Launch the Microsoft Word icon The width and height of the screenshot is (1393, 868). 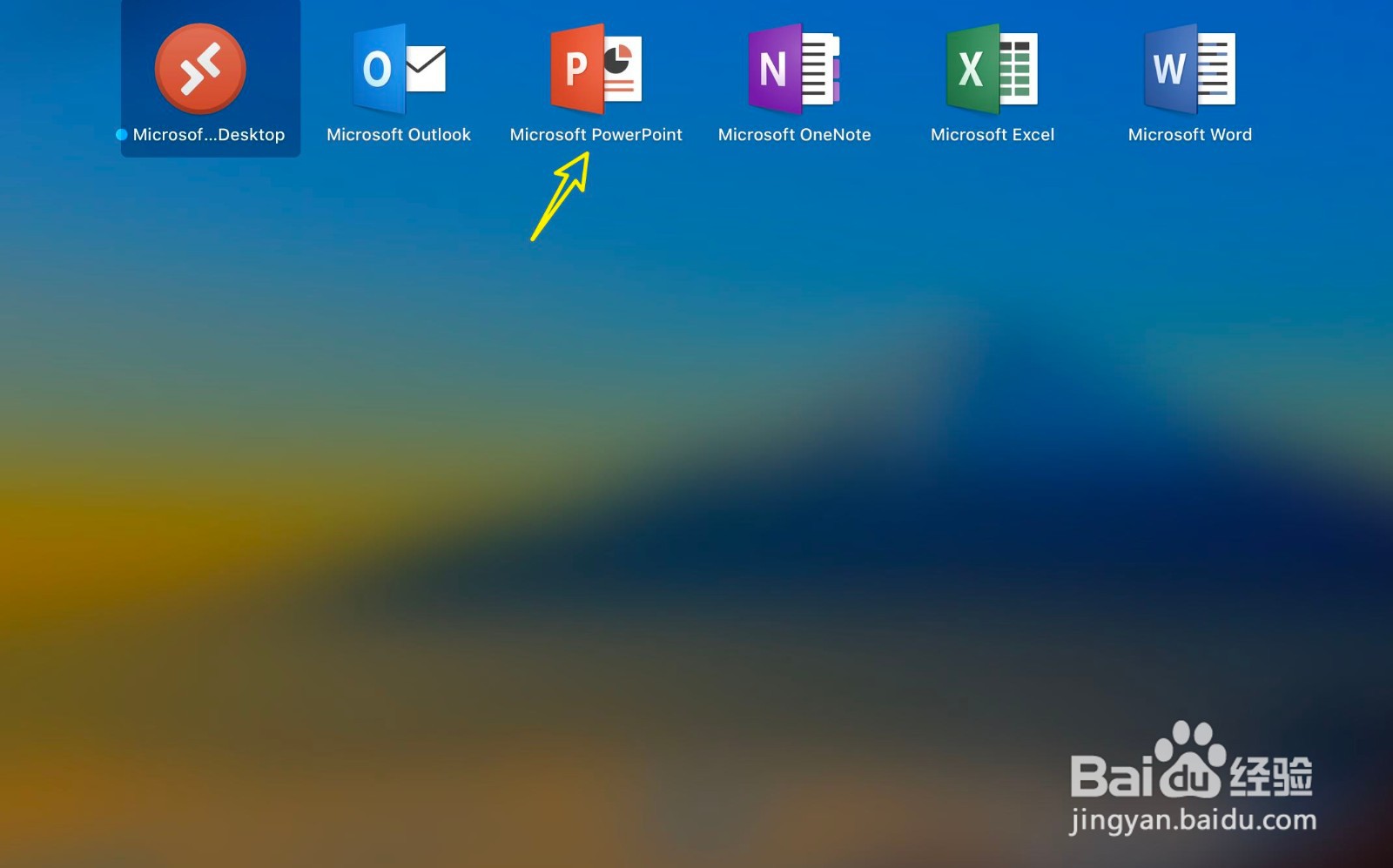click(1190, 69)
